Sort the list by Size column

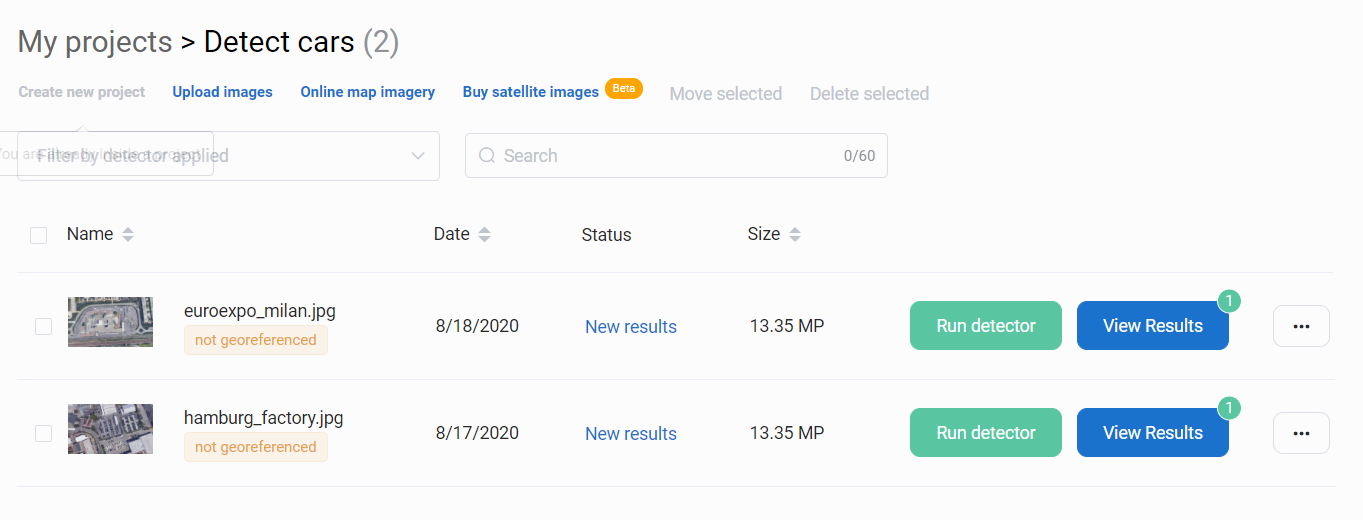click(795, 235)
